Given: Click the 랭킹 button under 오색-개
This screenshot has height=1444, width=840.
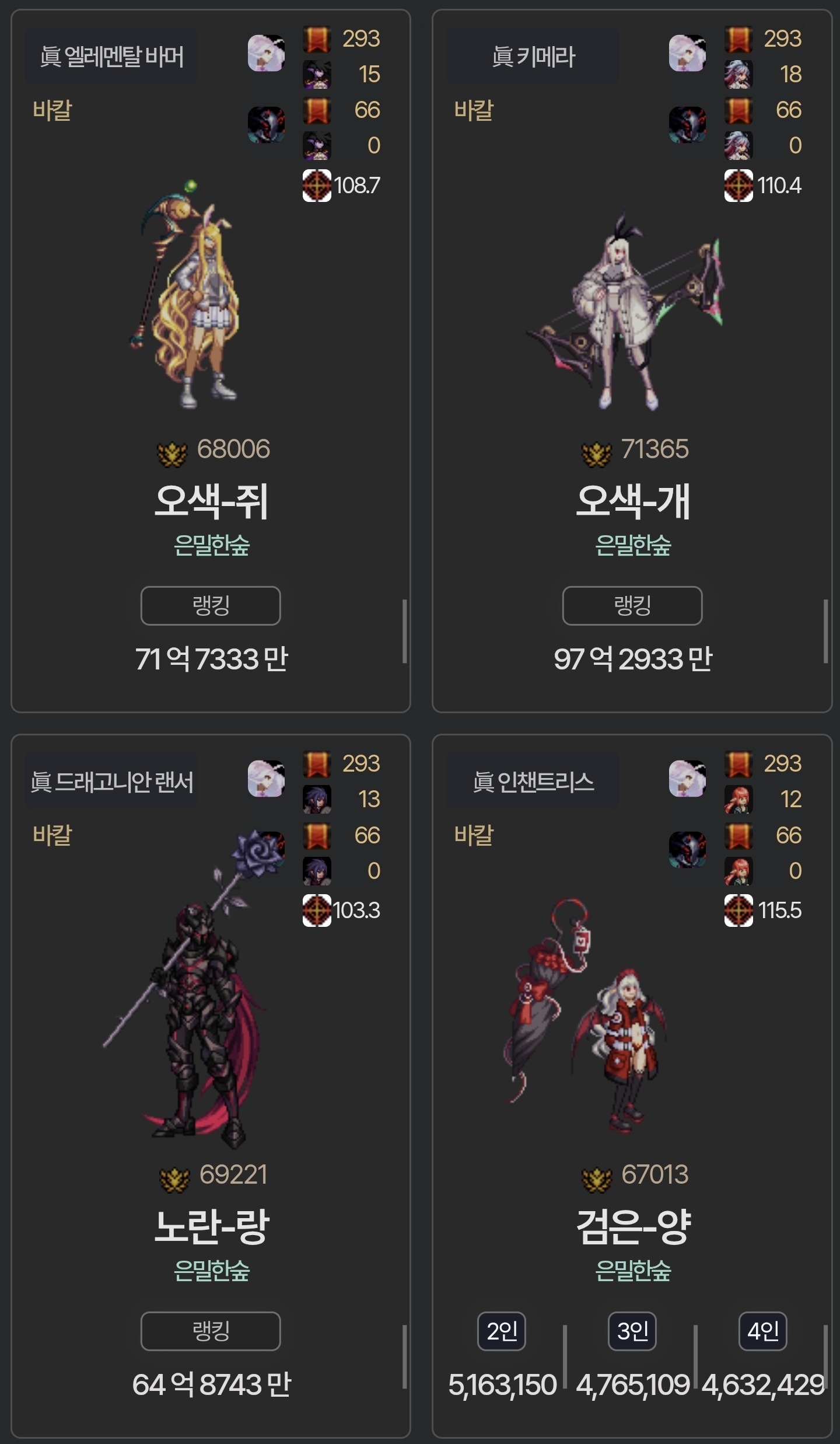Looking at the screenshot, I should [x=632, y=605].
